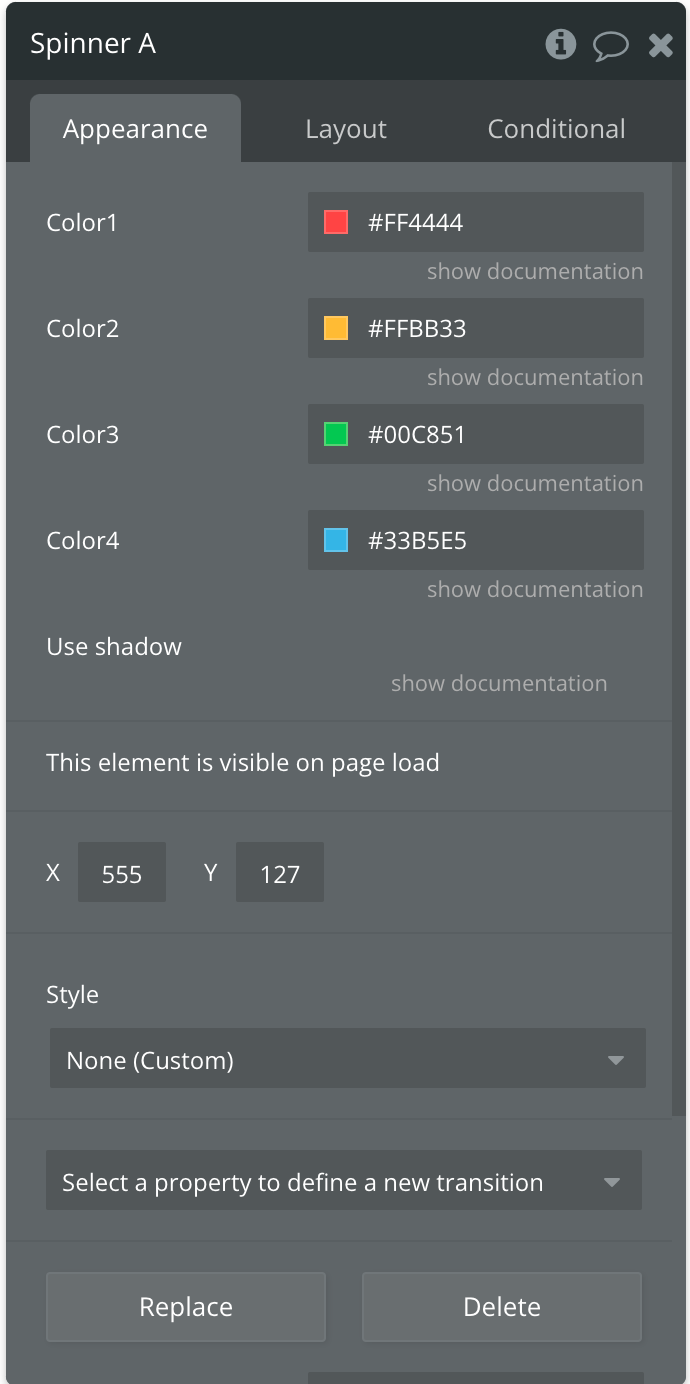Show documentation for Color2

(535, 377)
